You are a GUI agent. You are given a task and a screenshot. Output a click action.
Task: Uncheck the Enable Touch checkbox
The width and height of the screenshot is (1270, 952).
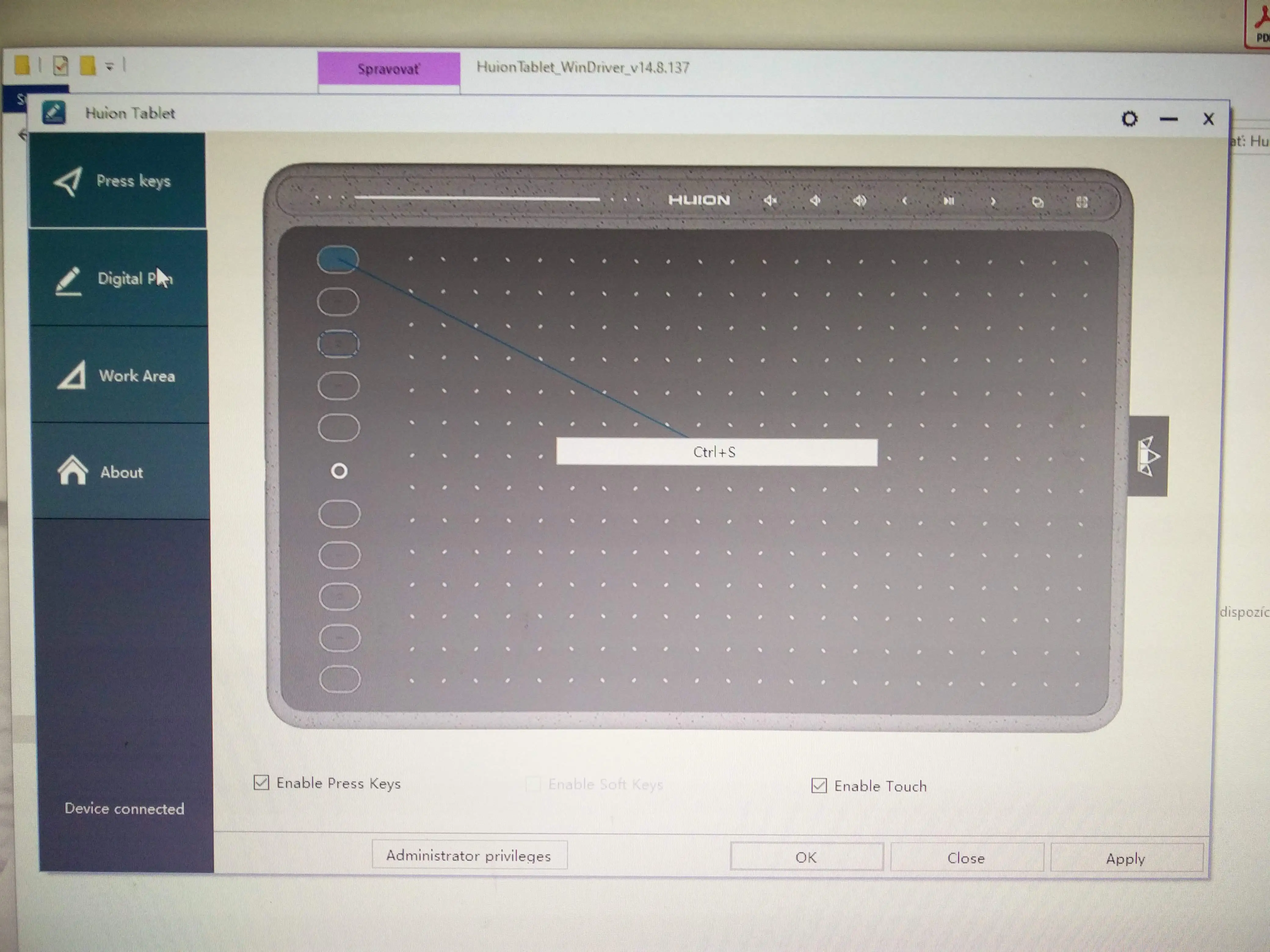tap(819, 785)
